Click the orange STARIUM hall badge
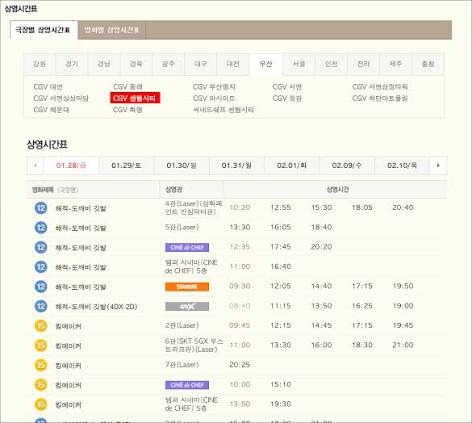 point(187,287)
